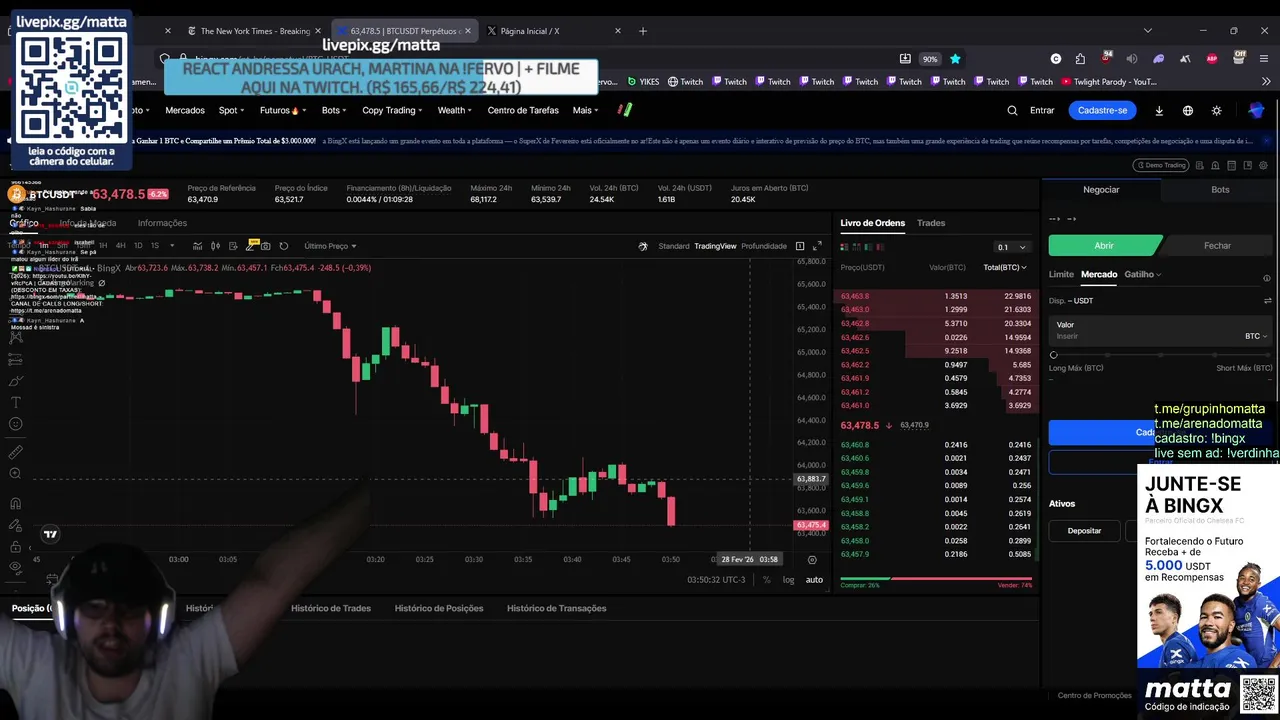Click the Entrar login link

click(1042, 110)
